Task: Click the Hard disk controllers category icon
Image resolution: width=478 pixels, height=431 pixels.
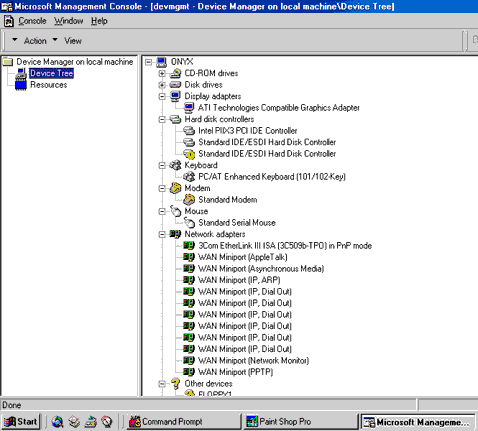Action: tap(175, 119)
